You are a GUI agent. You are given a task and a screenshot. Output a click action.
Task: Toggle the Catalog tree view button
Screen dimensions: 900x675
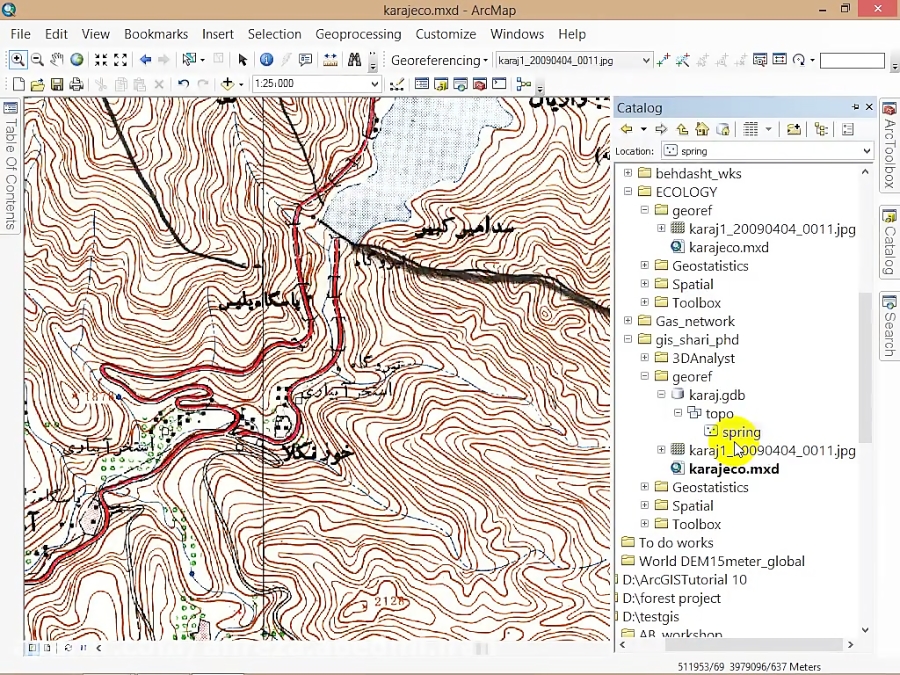(x=821, y=129)
